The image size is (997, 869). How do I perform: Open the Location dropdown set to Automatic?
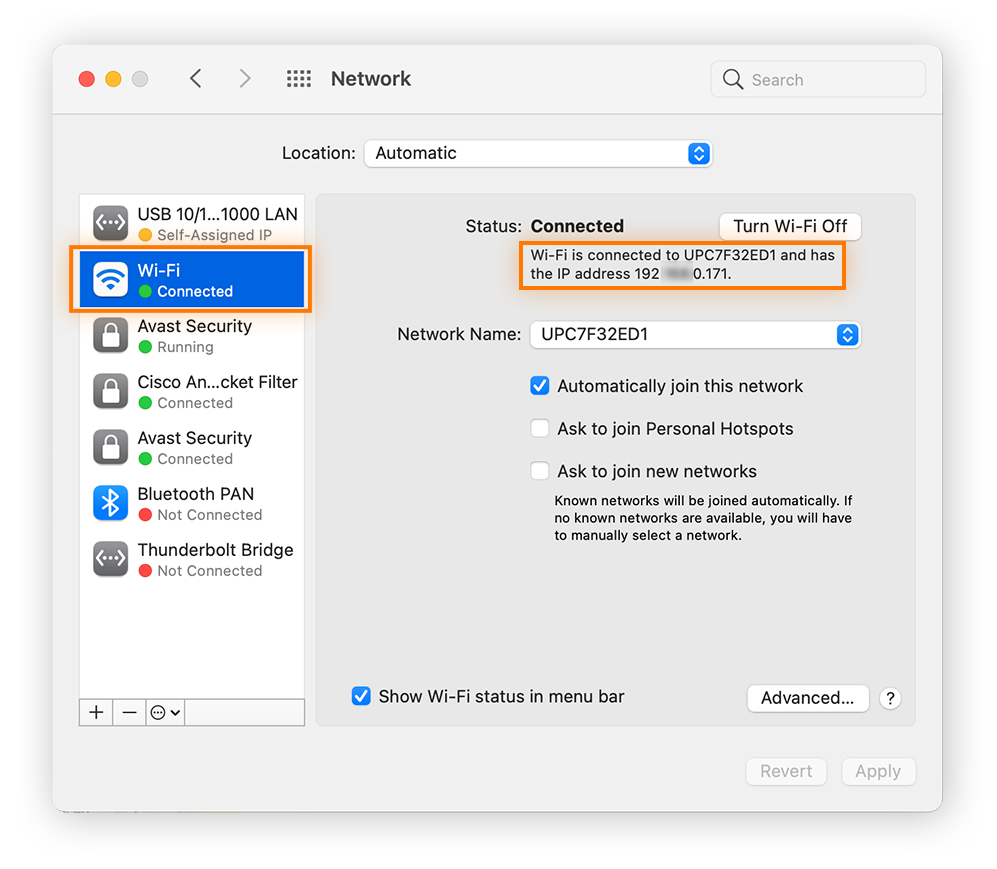pos(538,153)
